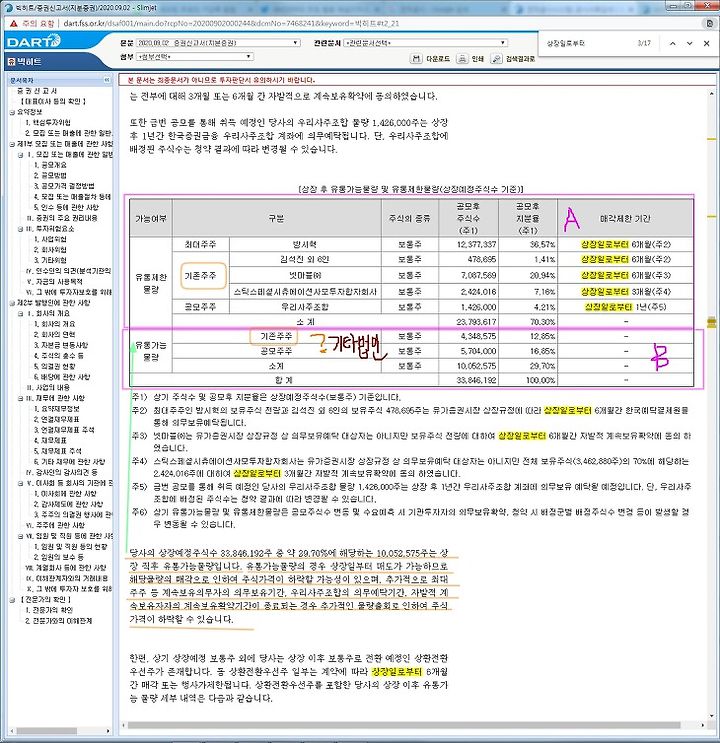Click the warning icon beside 주의 요함
The height and width of the screenshot is (743, 720).
pos(13,23)
